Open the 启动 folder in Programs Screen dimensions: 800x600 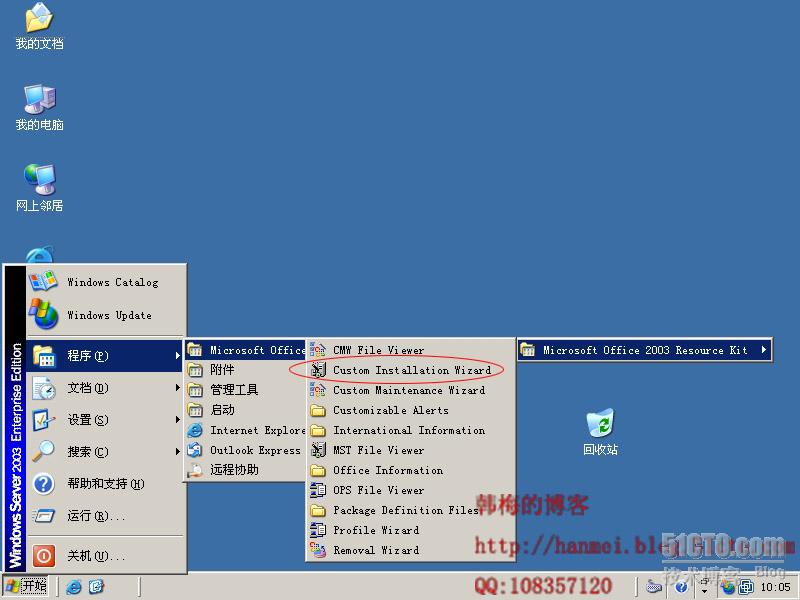(x=245, y=410)
